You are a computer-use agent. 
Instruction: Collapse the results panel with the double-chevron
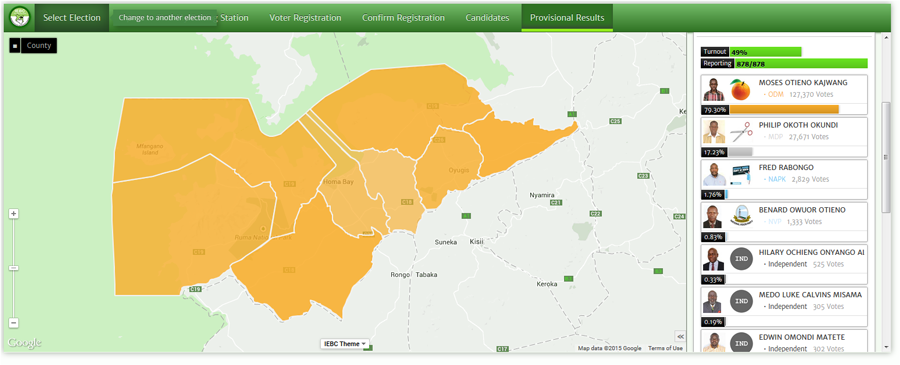point(680,336)
